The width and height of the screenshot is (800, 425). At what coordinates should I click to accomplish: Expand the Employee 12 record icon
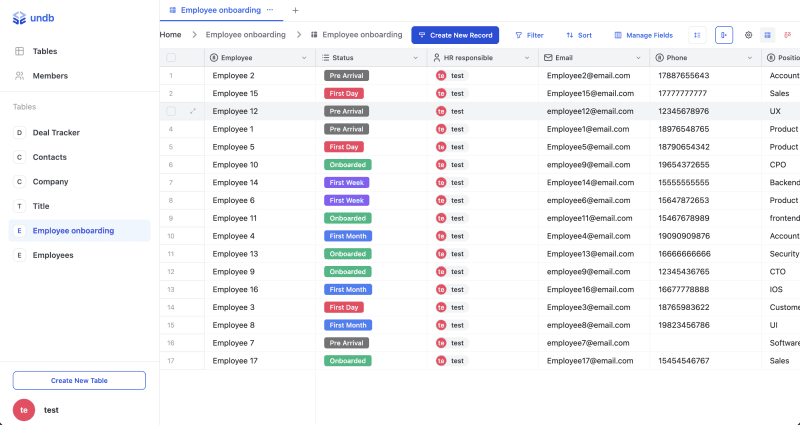pos(192,111)
